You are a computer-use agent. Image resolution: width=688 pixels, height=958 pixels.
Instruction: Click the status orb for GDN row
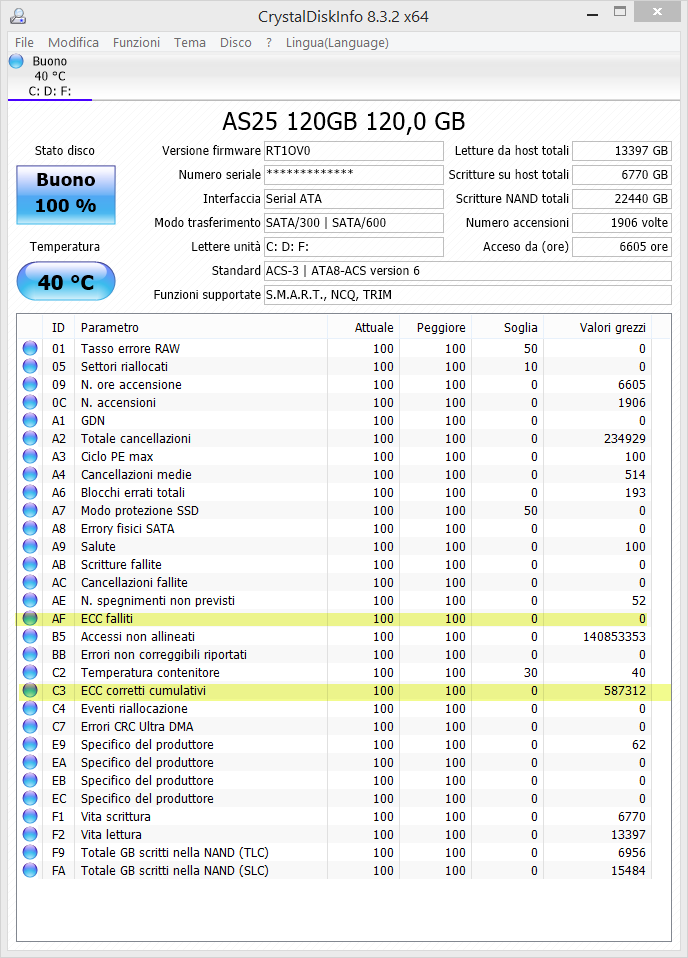click(30, 420)
